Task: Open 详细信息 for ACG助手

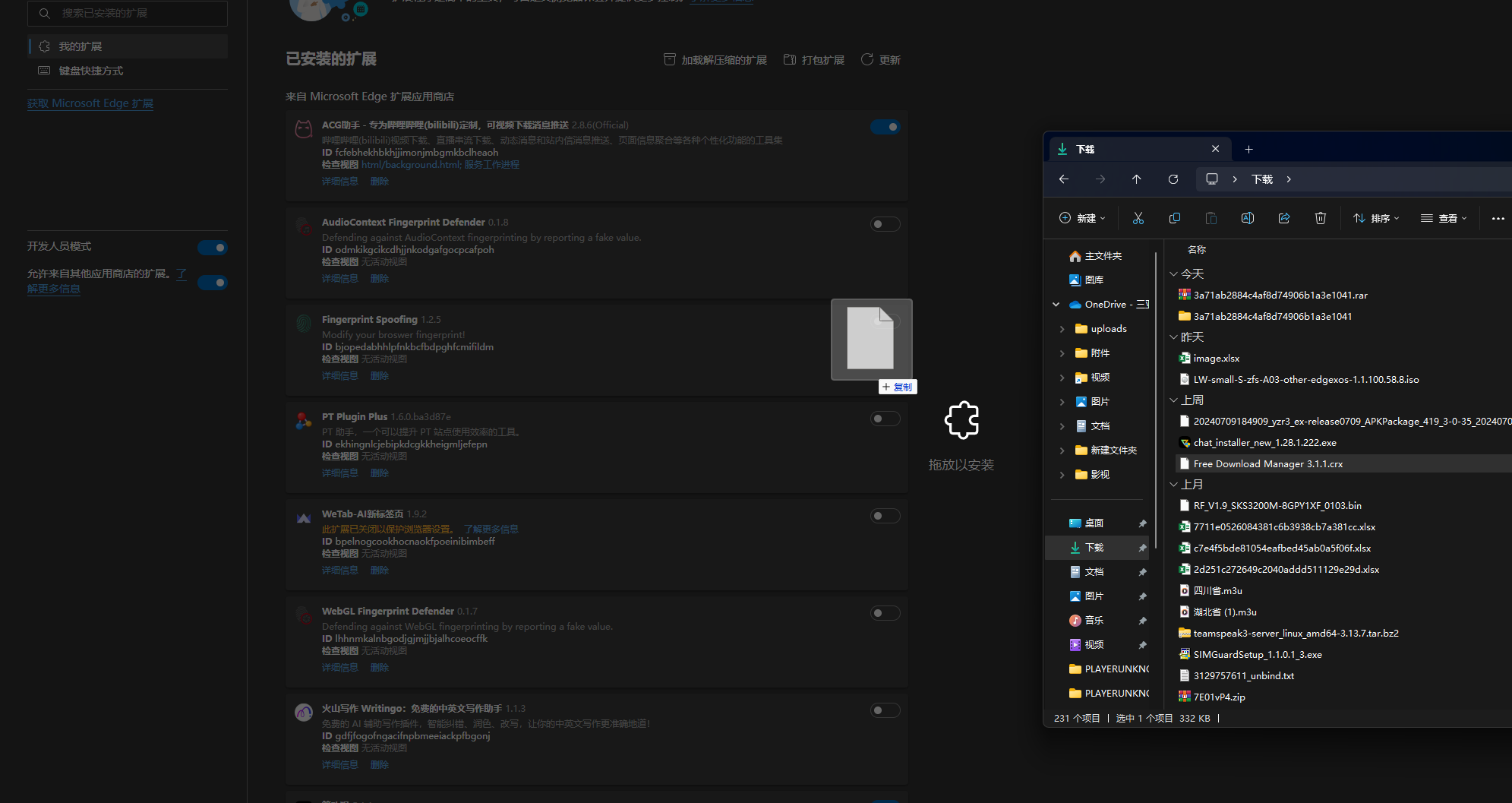Action: 339,182
